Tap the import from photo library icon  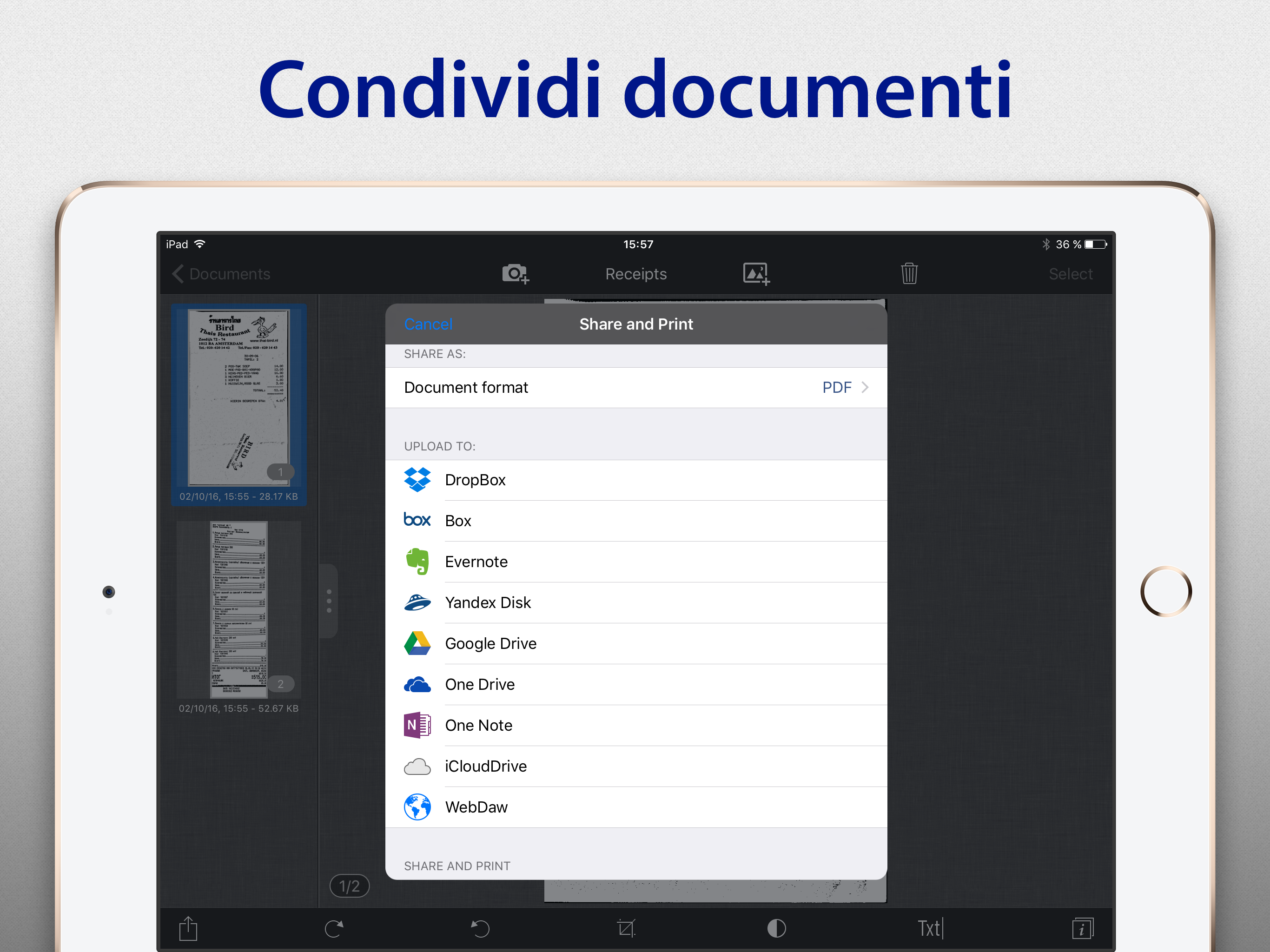coord(755,274)
